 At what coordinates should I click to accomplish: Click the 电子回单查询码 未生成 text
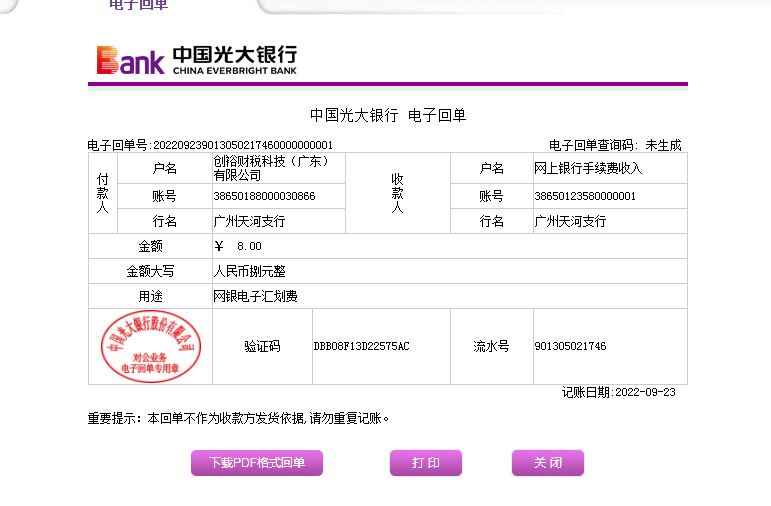614,146
